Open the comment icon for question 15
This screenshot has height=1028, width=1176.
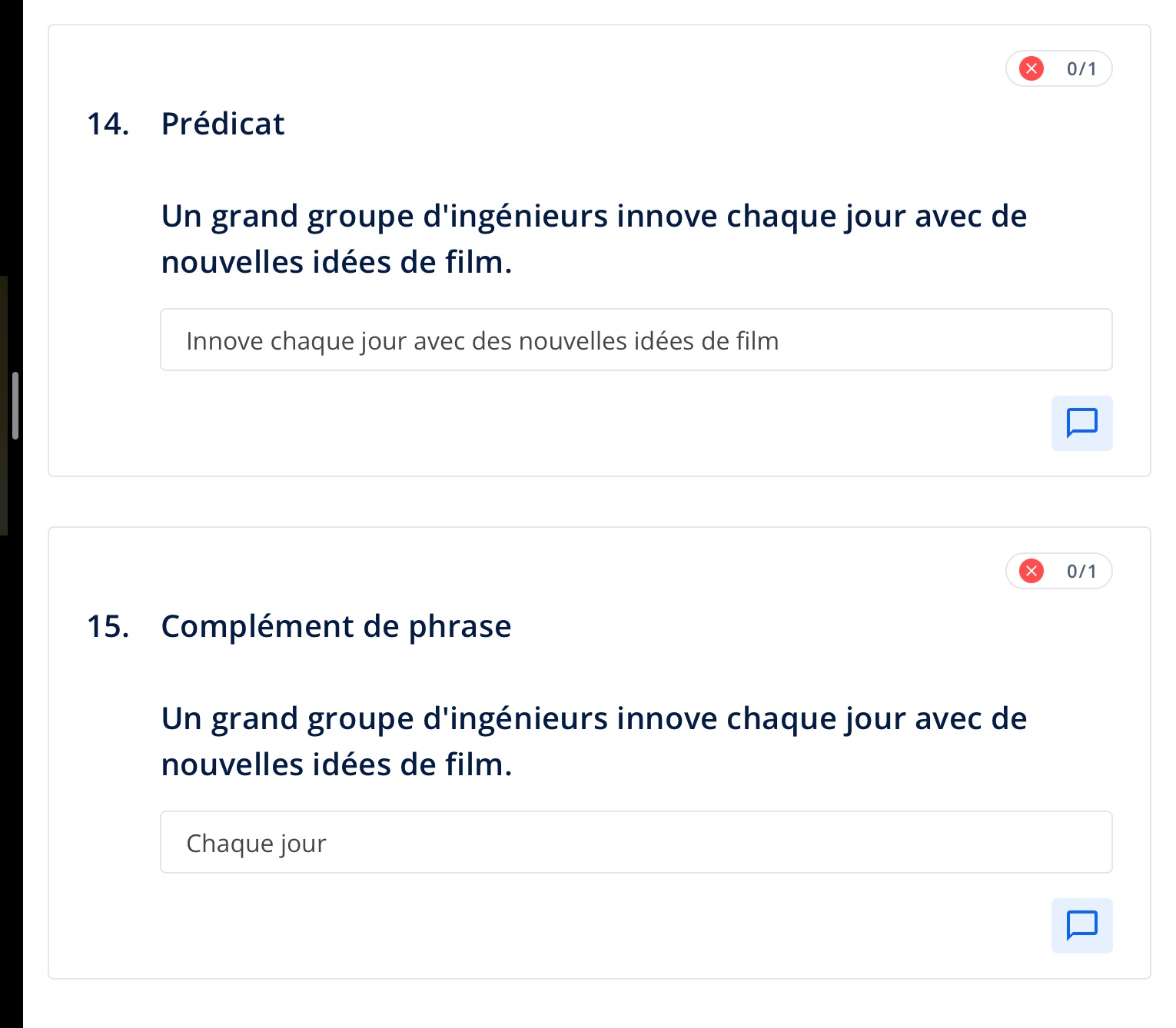[1081, 926]
